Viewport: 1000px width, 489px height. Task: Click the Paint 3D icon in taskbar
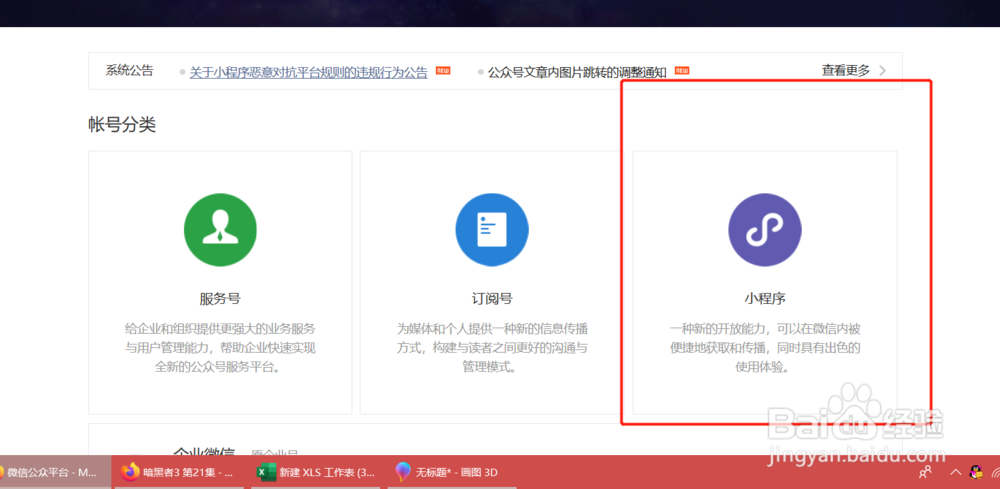402,472
